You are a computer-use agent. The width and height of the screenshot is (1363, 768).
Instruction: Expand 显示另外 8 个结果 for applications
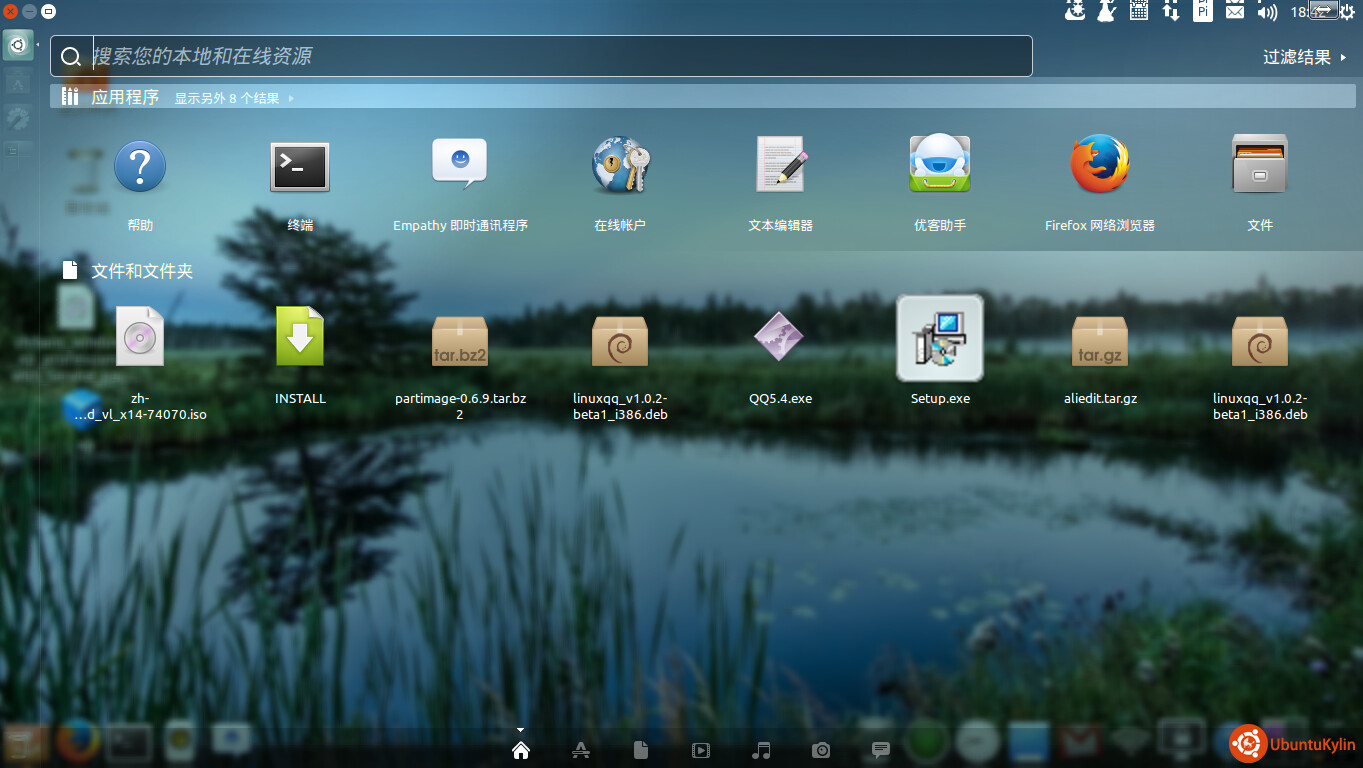click(233, 98)
